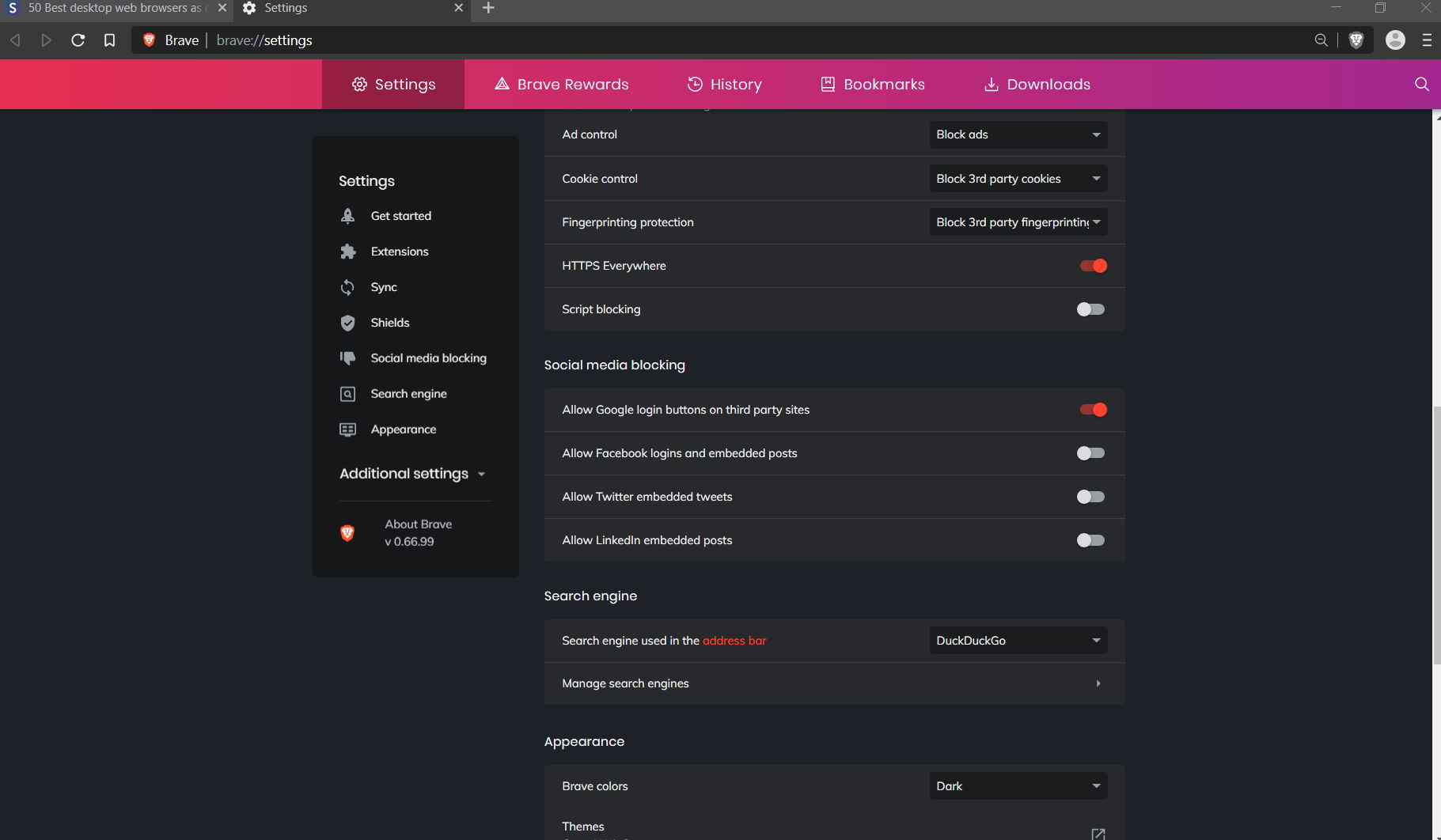Viewport: 1441px width, 840px height.
Task: Enable Allow LinkedIn embedded posts toggle
Action: (x=1090, y=540)
